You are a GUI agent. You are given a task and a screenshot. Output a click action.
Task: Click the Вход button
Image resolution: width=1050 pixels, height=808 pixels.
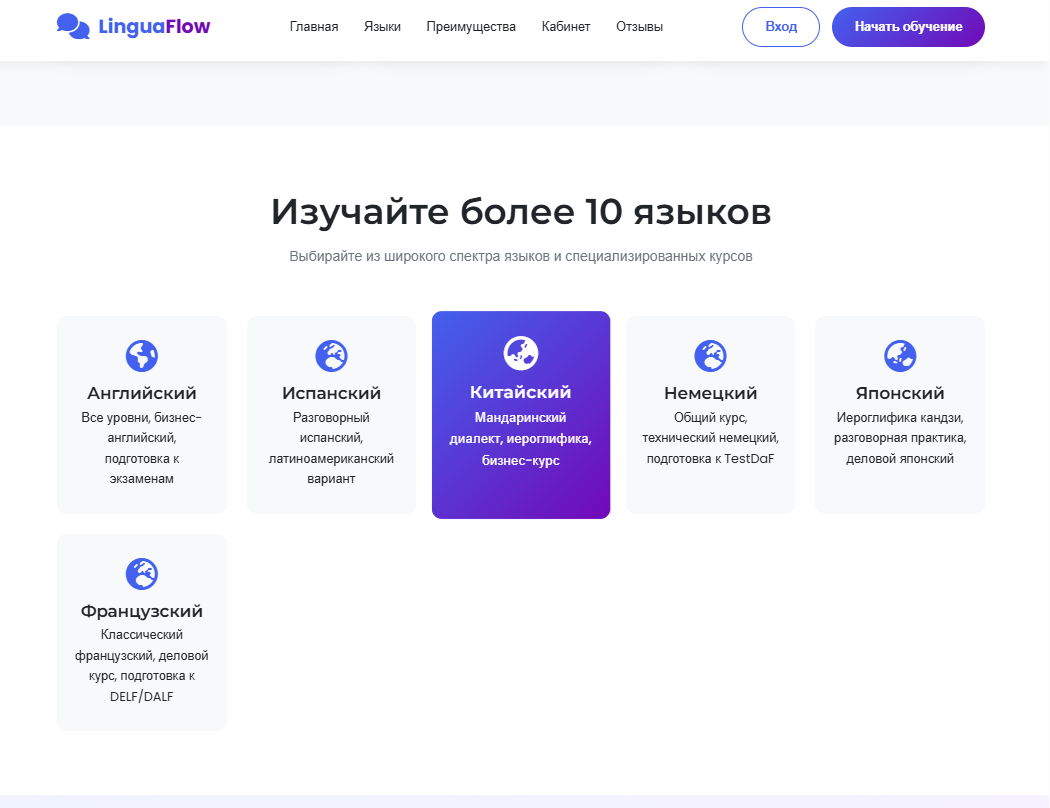coord(781,27)
